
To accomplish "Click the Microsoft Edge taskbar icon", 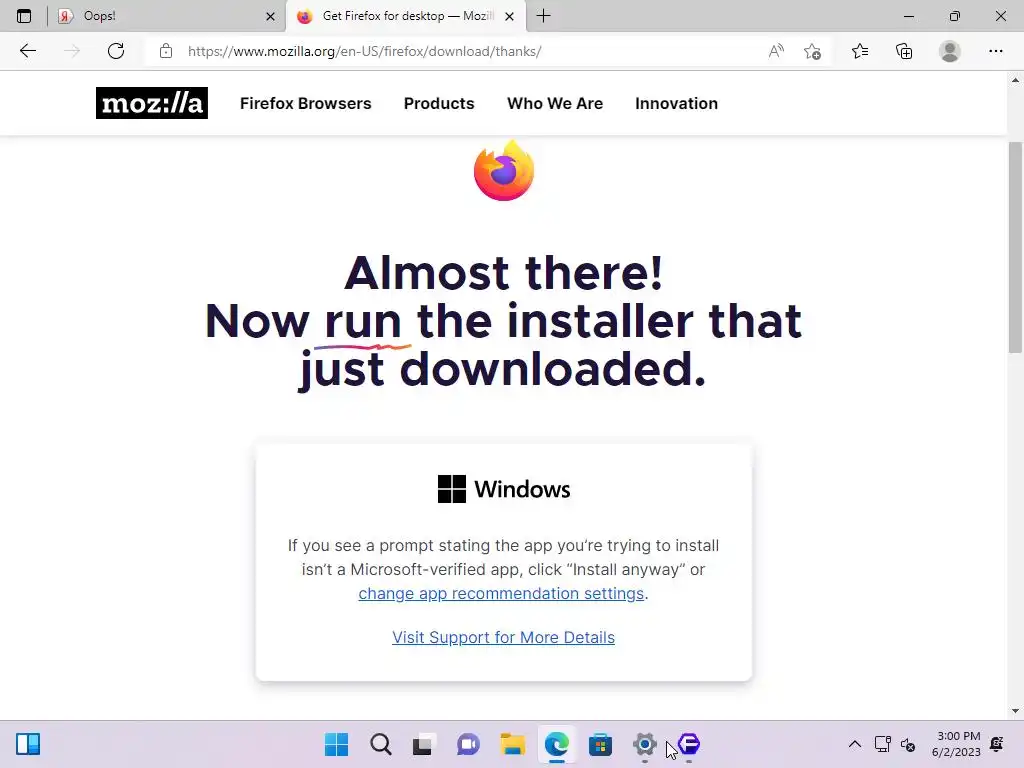I will 556,744.
